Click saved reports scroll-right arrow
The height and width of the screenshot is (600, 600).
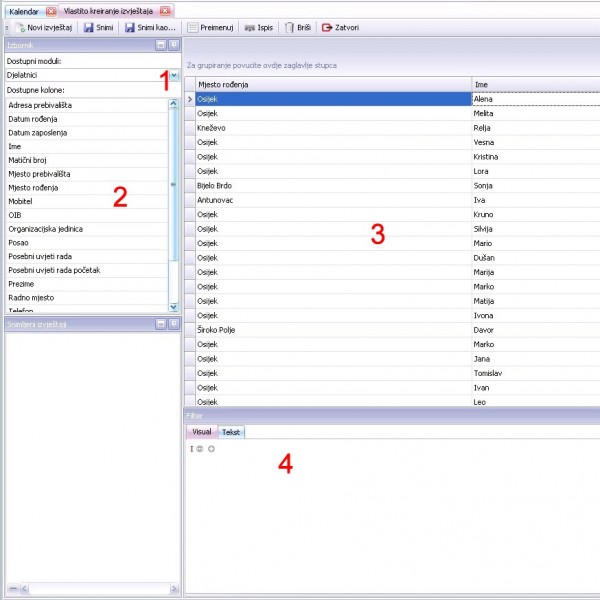click(x=174, y=589)
